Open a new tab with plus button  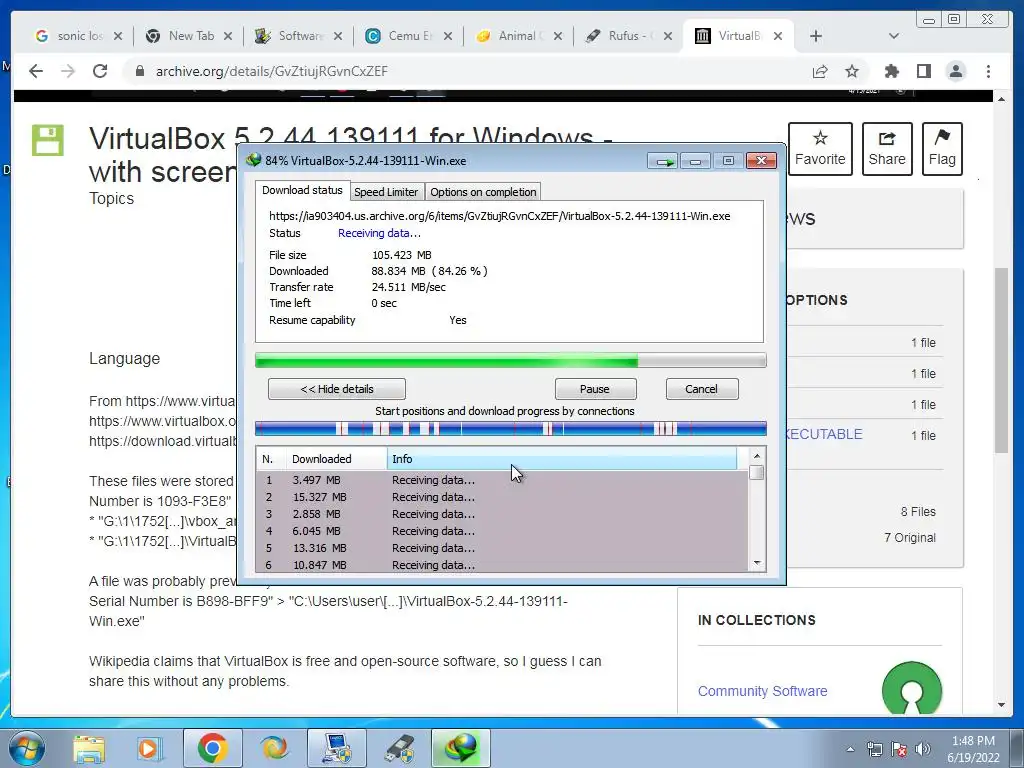tap(816, 36)
